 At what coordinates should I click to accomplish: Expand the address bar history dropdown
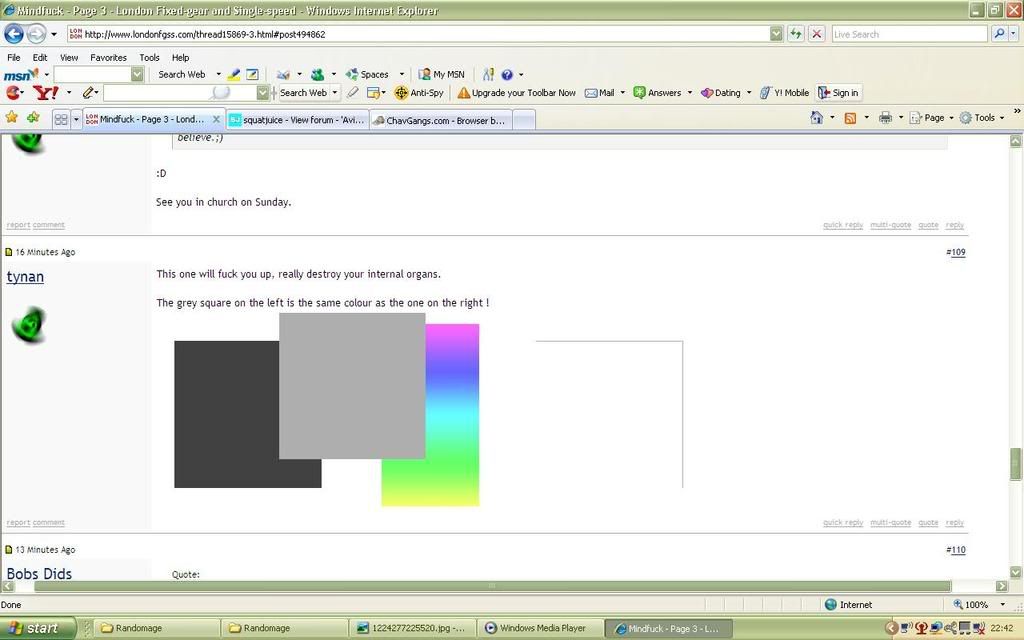coord(776,33)
